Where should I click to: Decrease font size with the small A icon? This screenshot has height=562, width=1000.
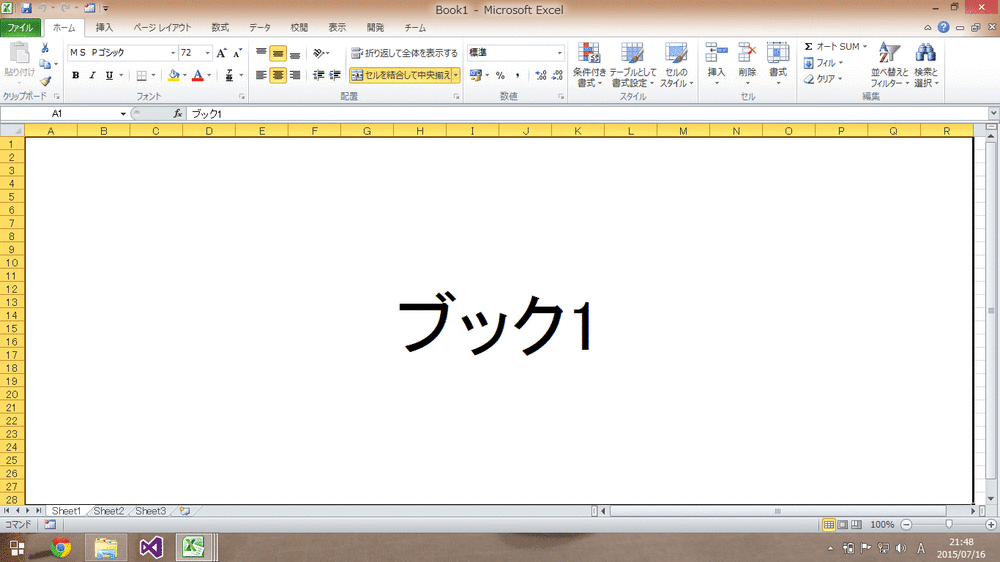(x=237, y=53)
